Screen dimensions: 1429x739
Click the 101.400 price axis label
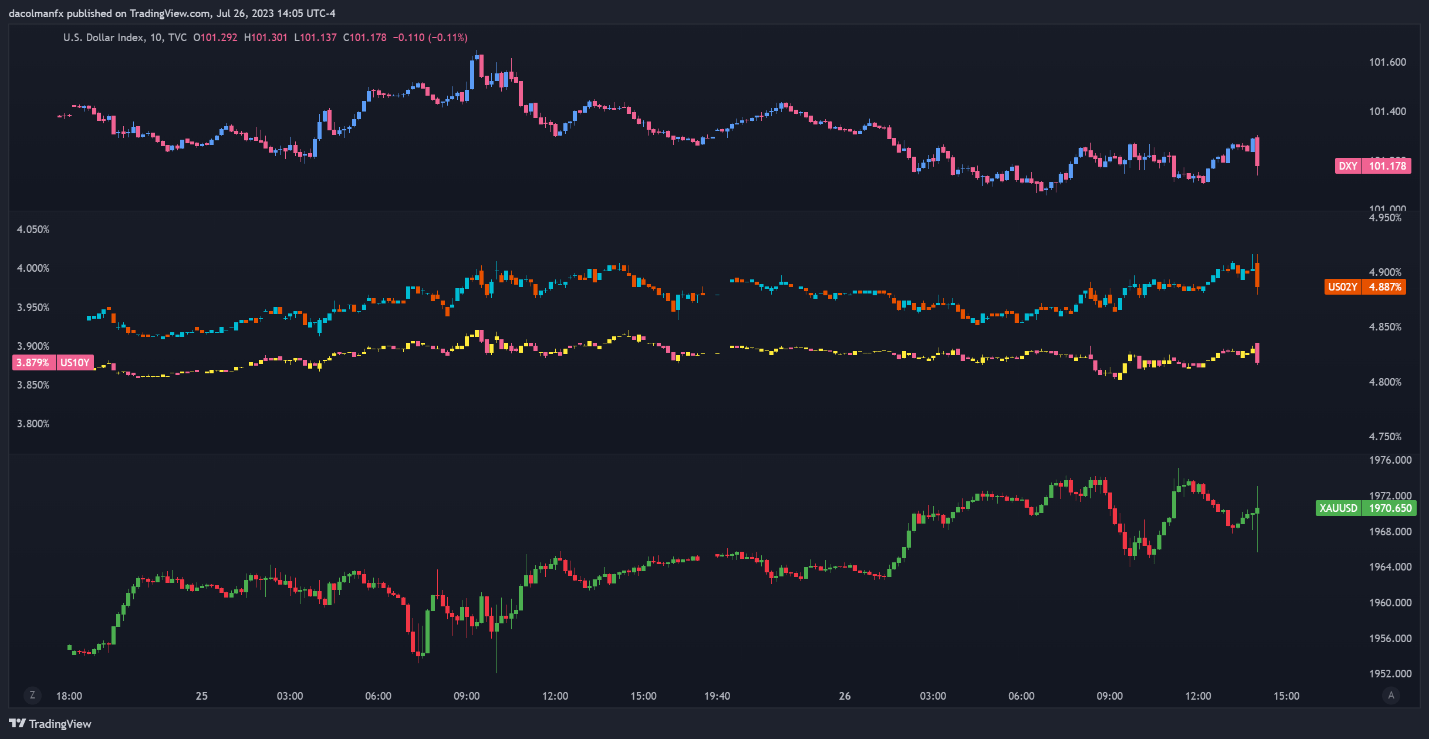point(1388,111)
